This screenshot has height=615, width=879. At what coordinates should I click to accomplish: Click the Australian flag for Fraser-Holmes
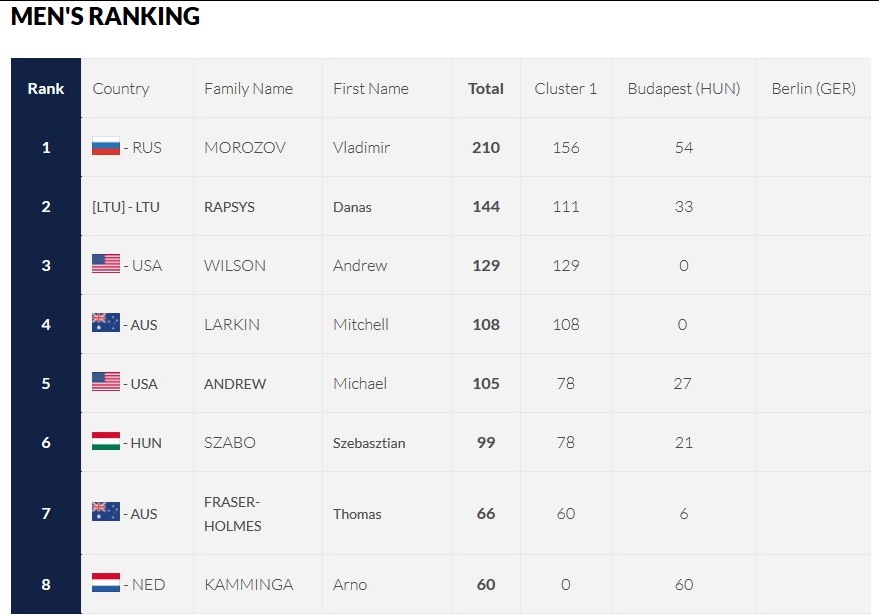106,512
